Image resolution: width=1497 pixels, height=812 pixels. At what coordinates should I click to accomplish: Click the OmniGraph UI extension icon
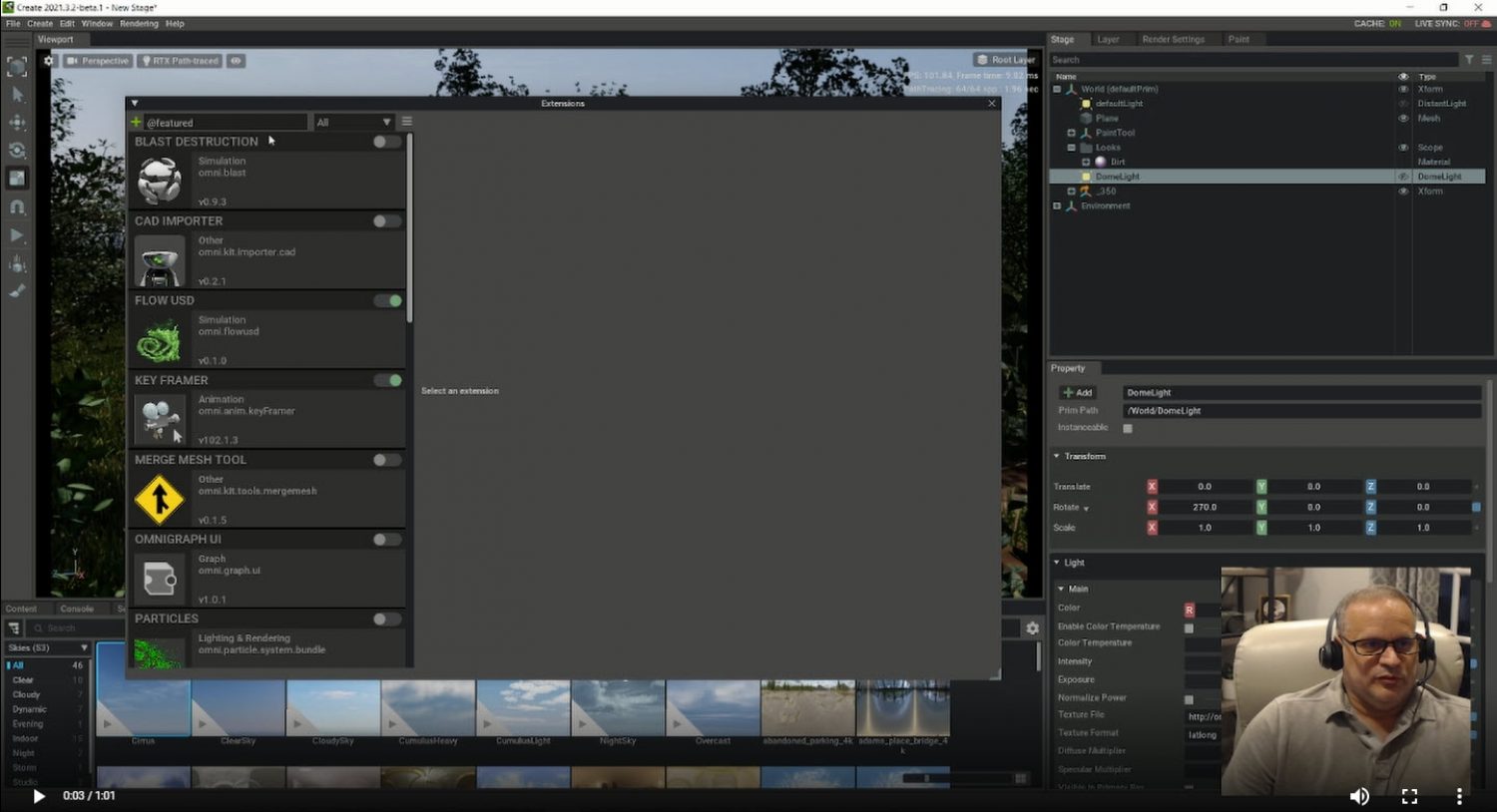(160, 579)
